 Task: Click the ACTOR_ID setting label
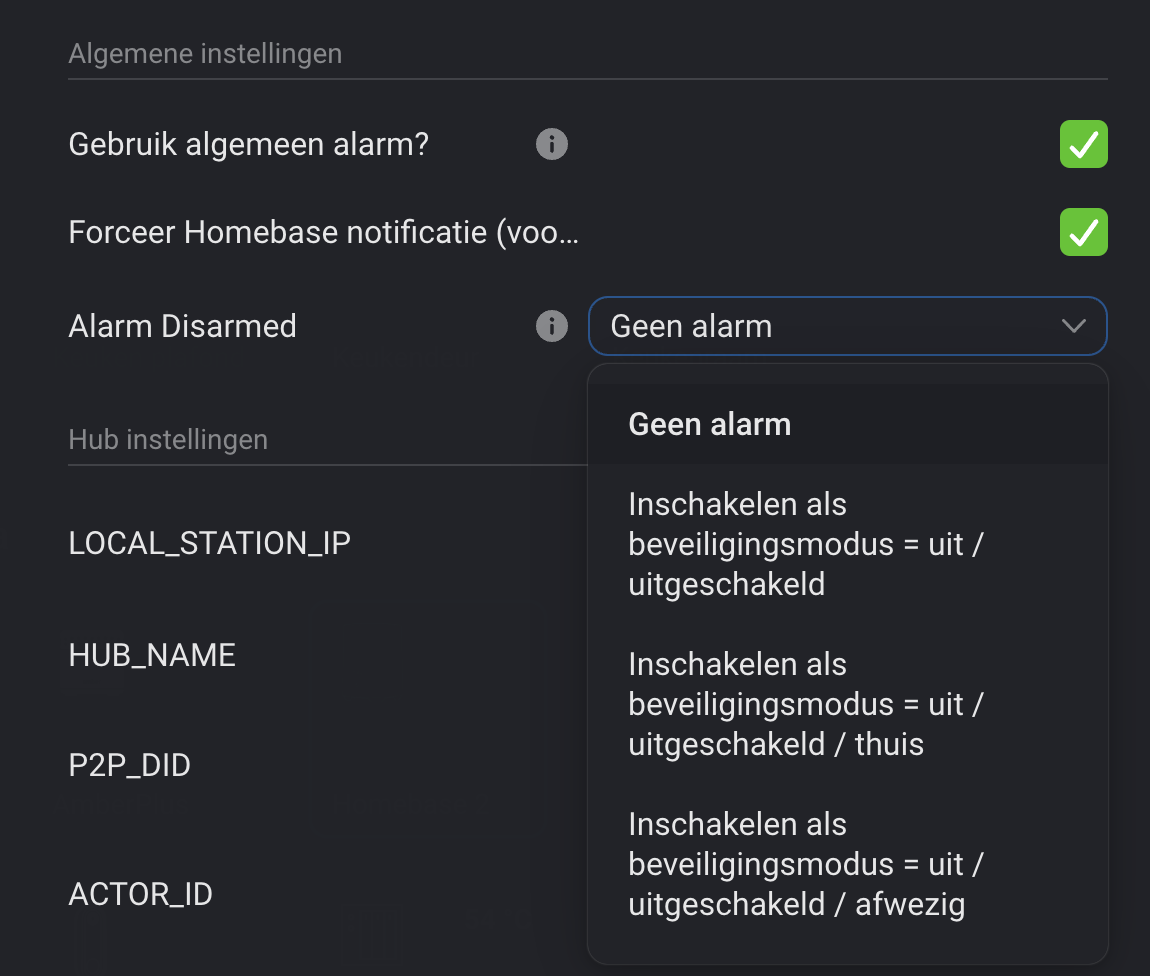140,893
